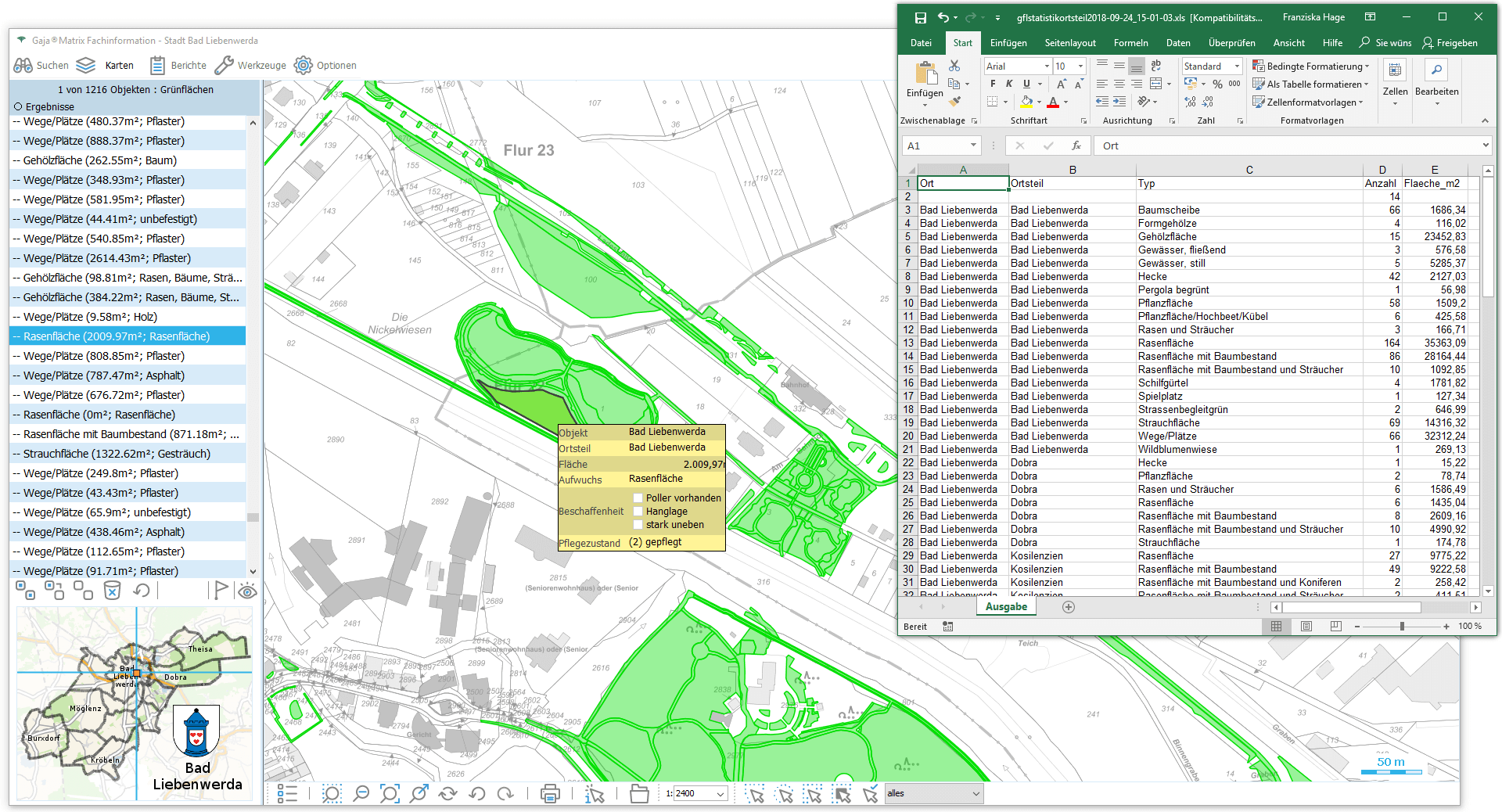Viewport: 1502px width, 812px height.
Task: Click the scissors cut icon in Excel
Action: 954,66
